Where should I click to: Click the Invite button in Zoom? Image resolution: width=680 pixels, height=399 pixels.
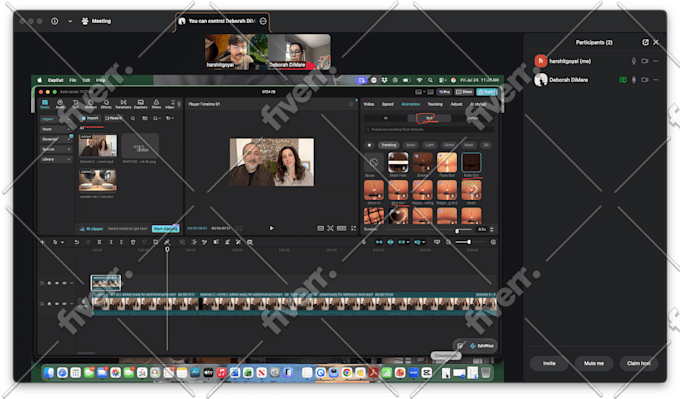[549, 363]
